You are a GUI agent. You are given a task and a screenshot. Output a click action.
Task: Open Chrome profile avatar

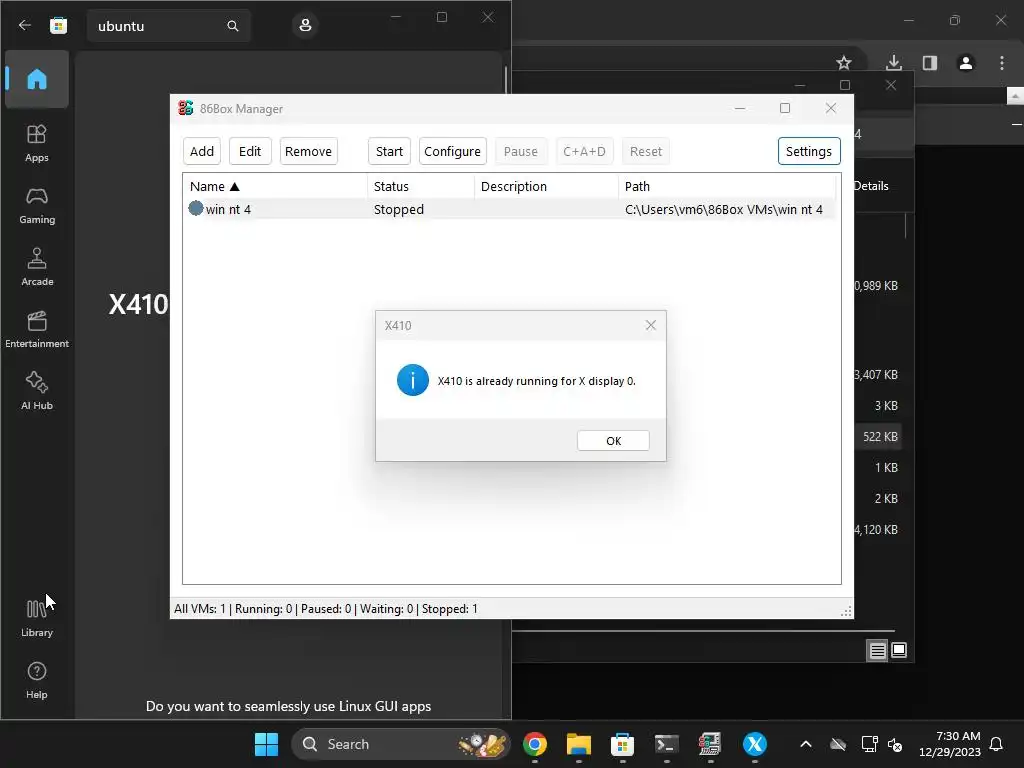pos(966,63)
